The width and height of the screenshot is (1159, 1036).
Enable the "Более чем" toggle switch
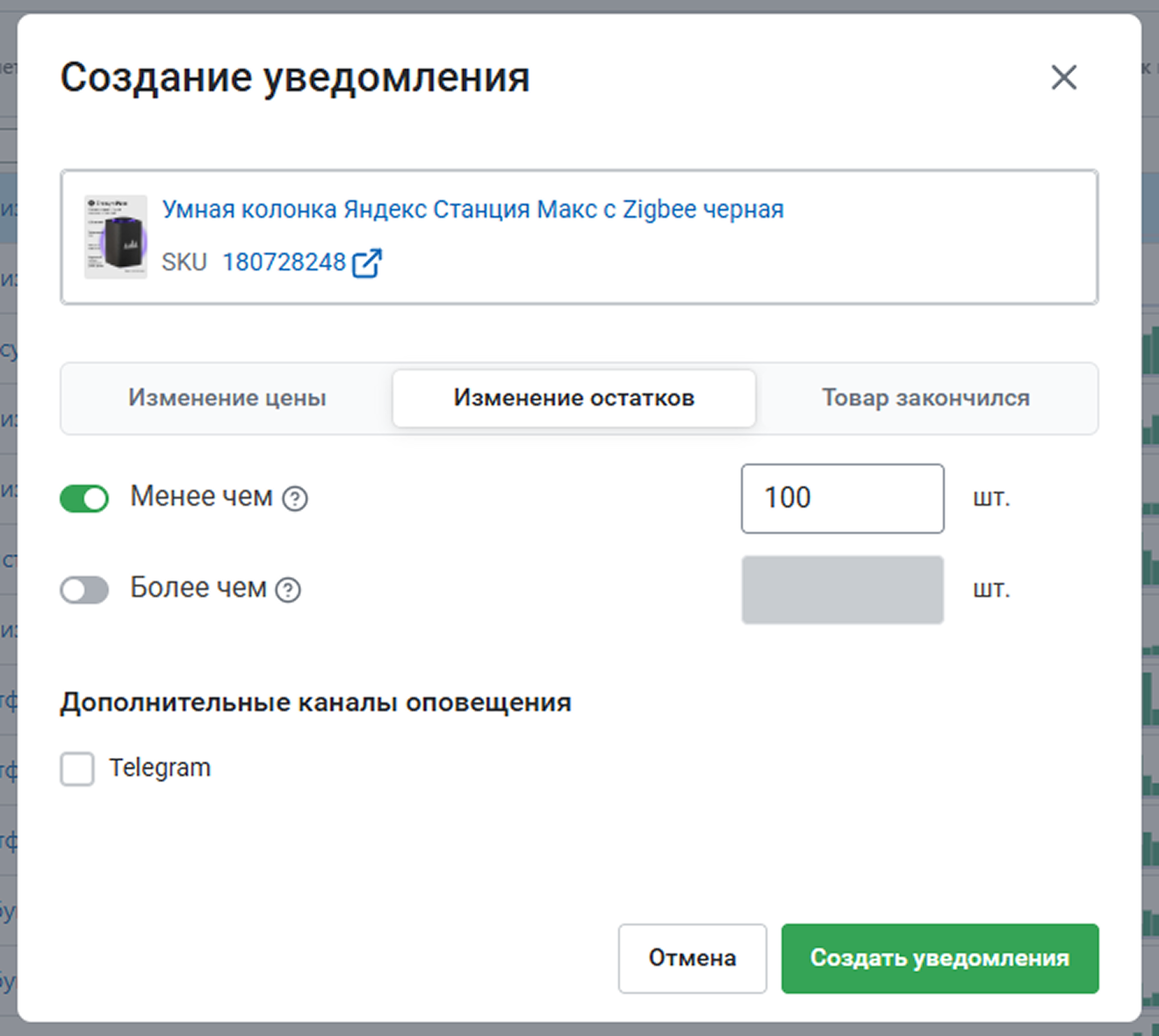84,590
